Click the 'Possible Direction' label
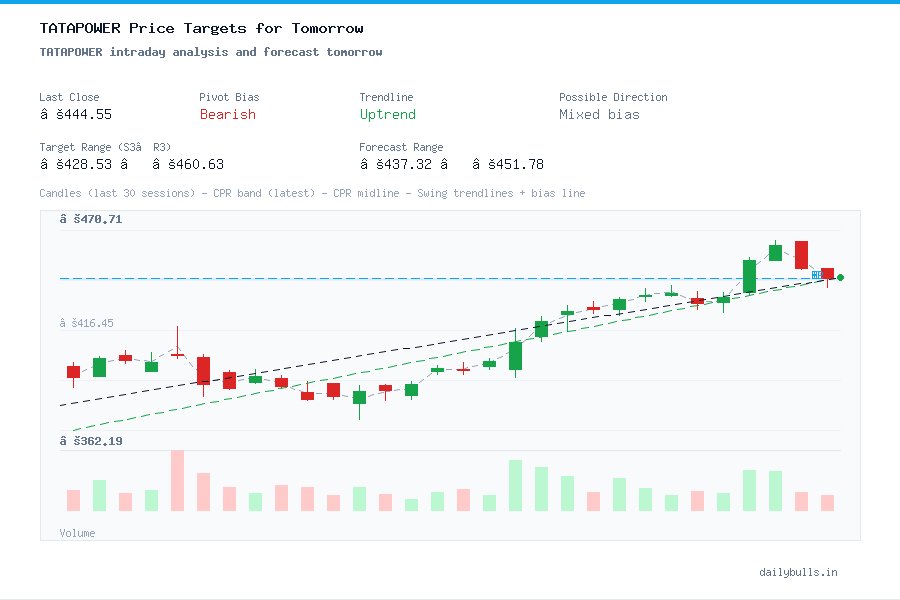900x600 pixels. click(x=613, y=97)
